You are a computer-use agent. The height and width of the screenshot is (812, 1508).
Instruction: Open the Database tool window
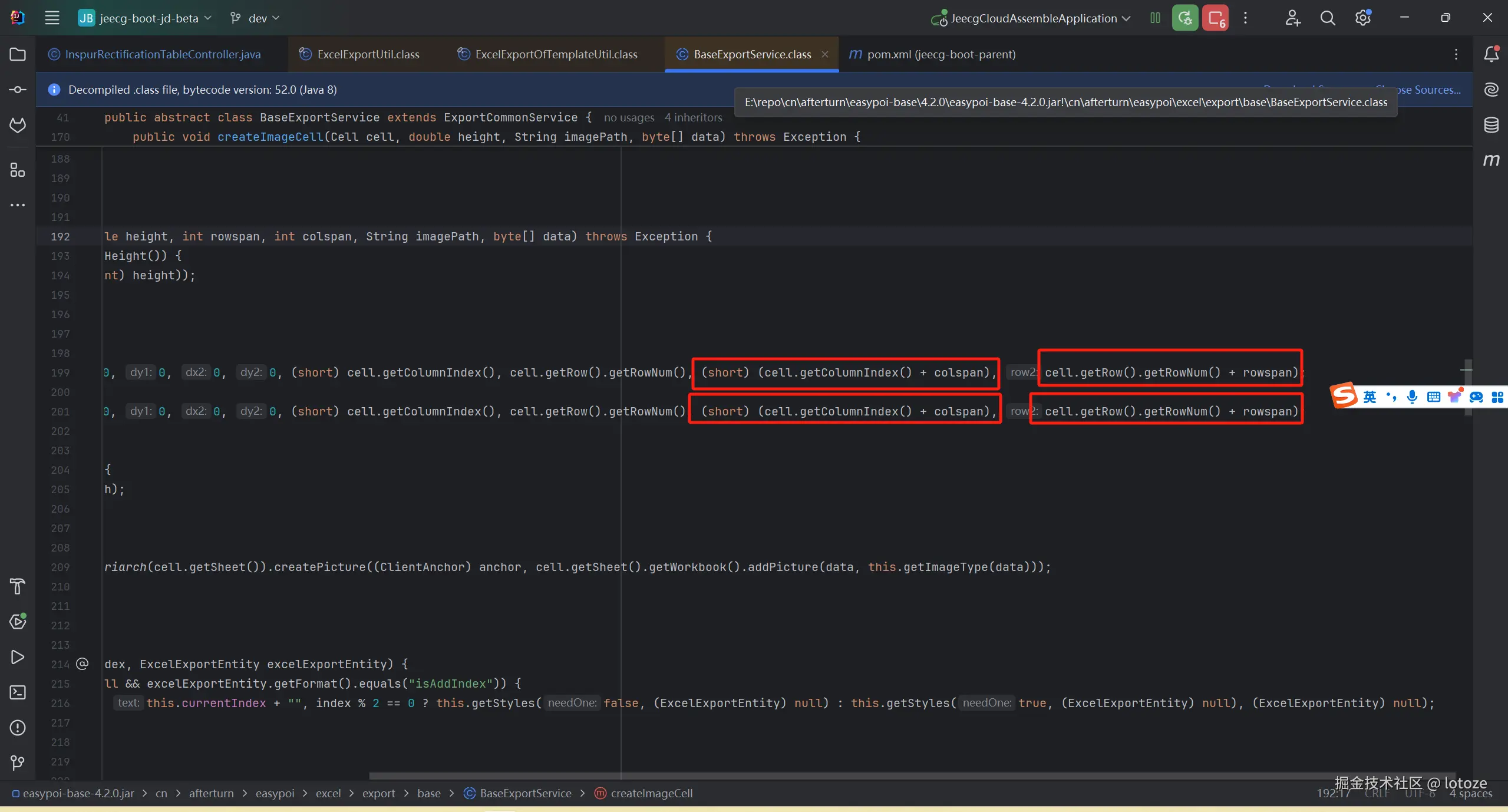pyautogui.click(x=1491, y=125)
